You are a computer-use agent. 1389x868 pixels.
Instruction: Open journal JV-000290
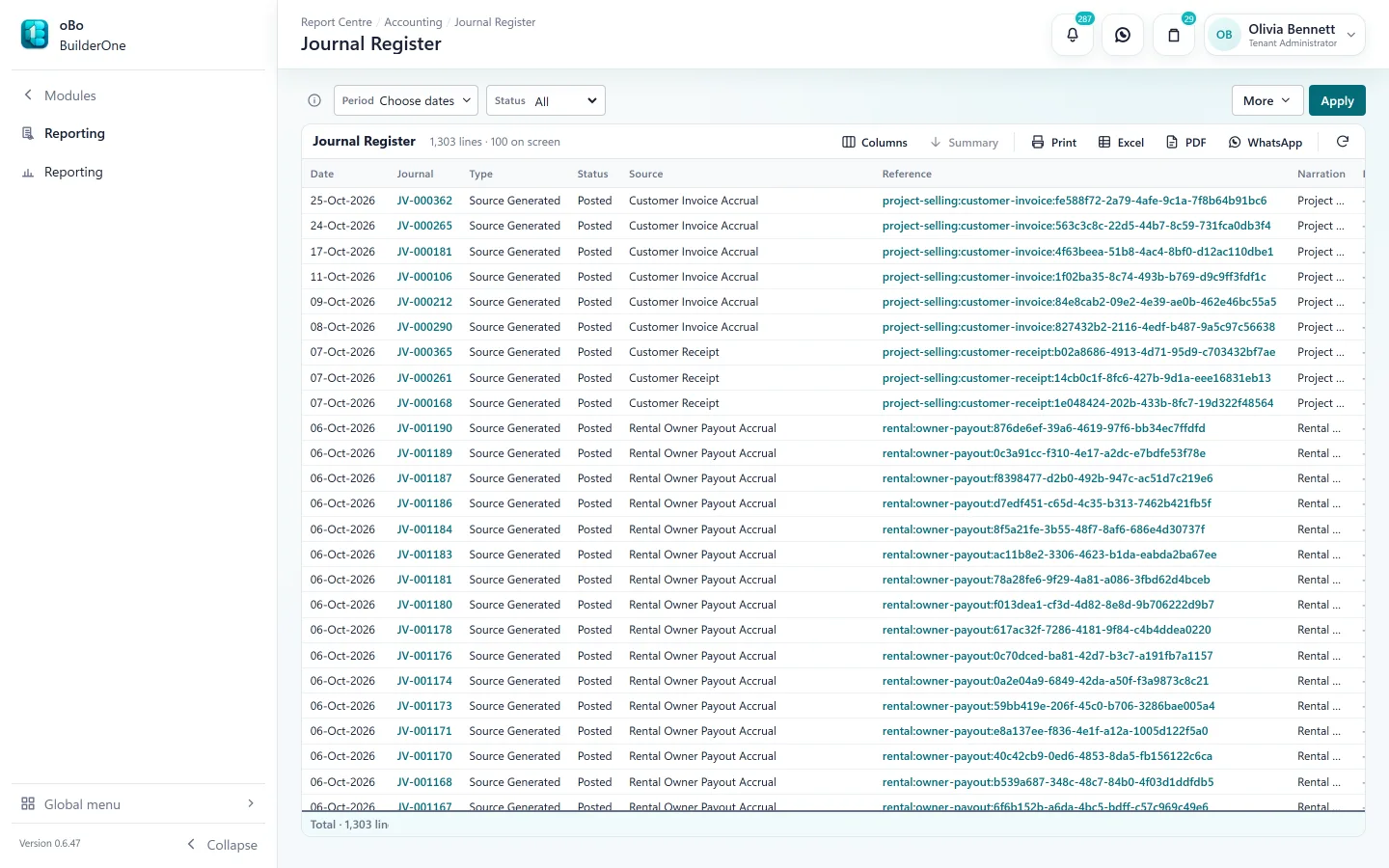pos(424,327)
